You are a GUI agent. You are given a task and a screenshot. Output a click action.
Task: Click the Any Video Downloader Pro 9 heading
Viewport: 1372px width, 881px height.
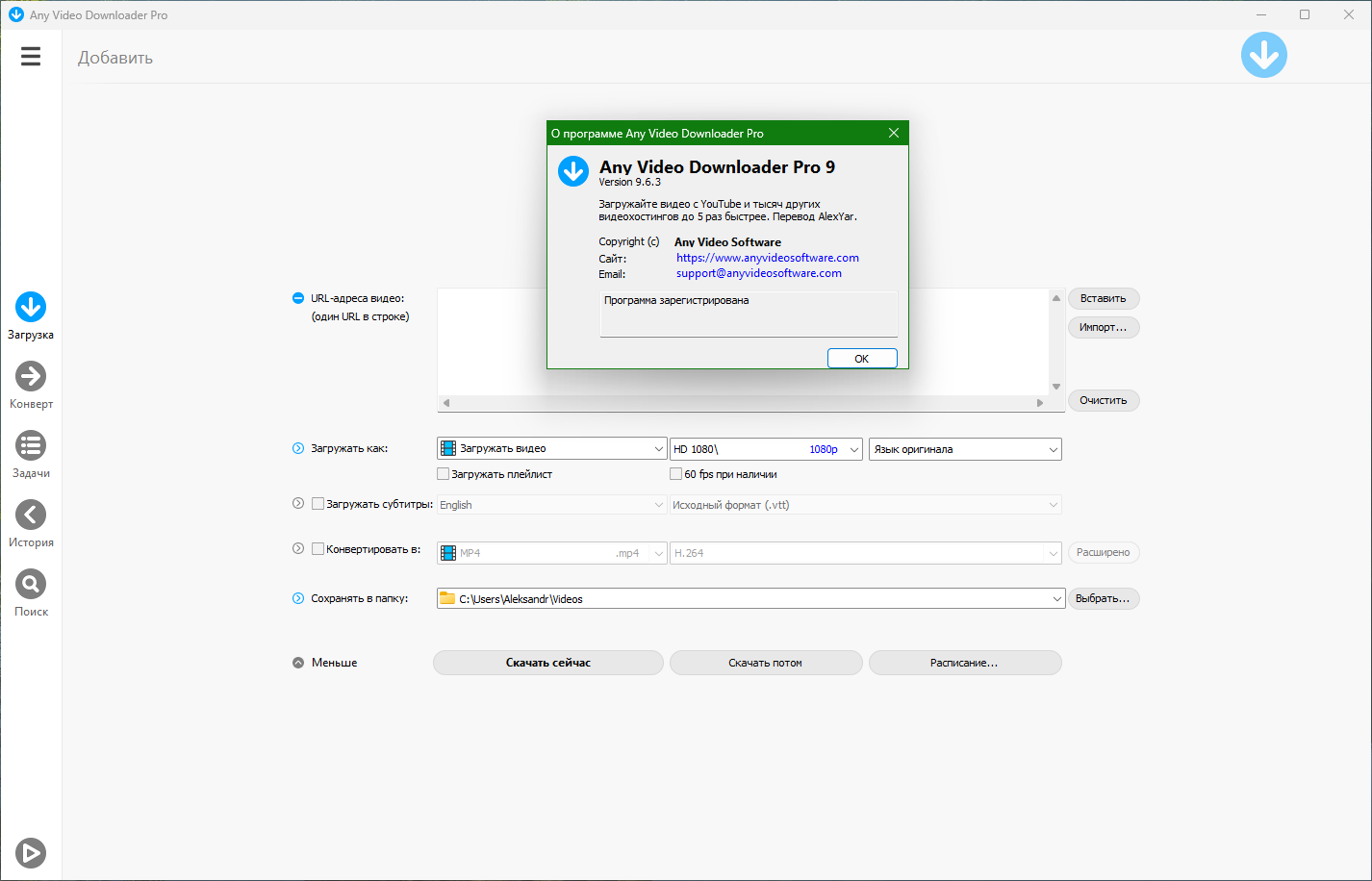(x=718, y=166)
